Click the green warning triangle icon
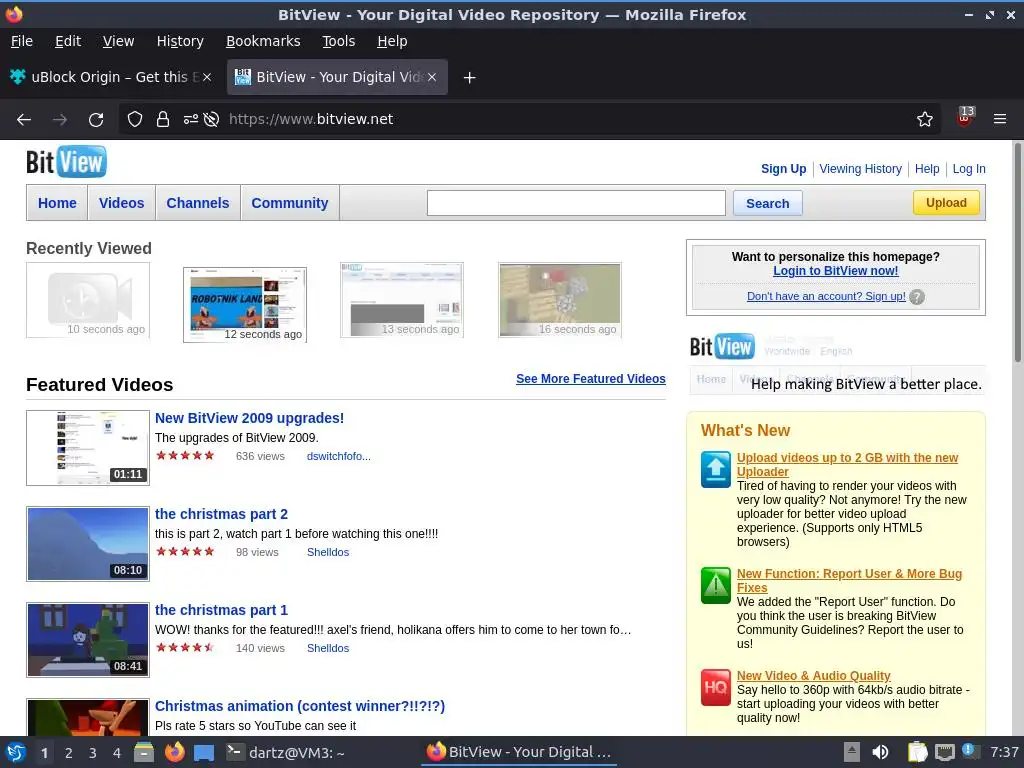This screenshot has width=1024, height=768. click(716, 585)
